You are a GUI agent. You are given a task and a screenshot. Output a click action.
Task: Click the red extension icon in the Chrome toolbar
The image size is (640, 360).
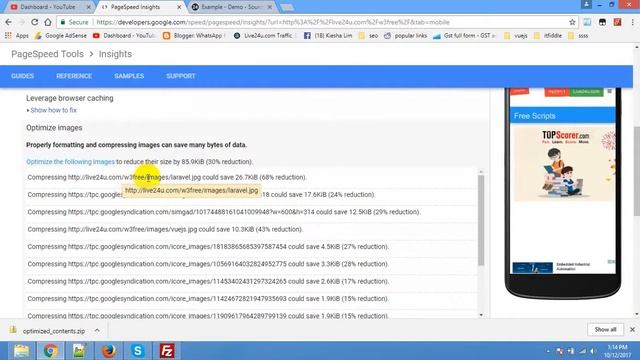click(618, 22)
